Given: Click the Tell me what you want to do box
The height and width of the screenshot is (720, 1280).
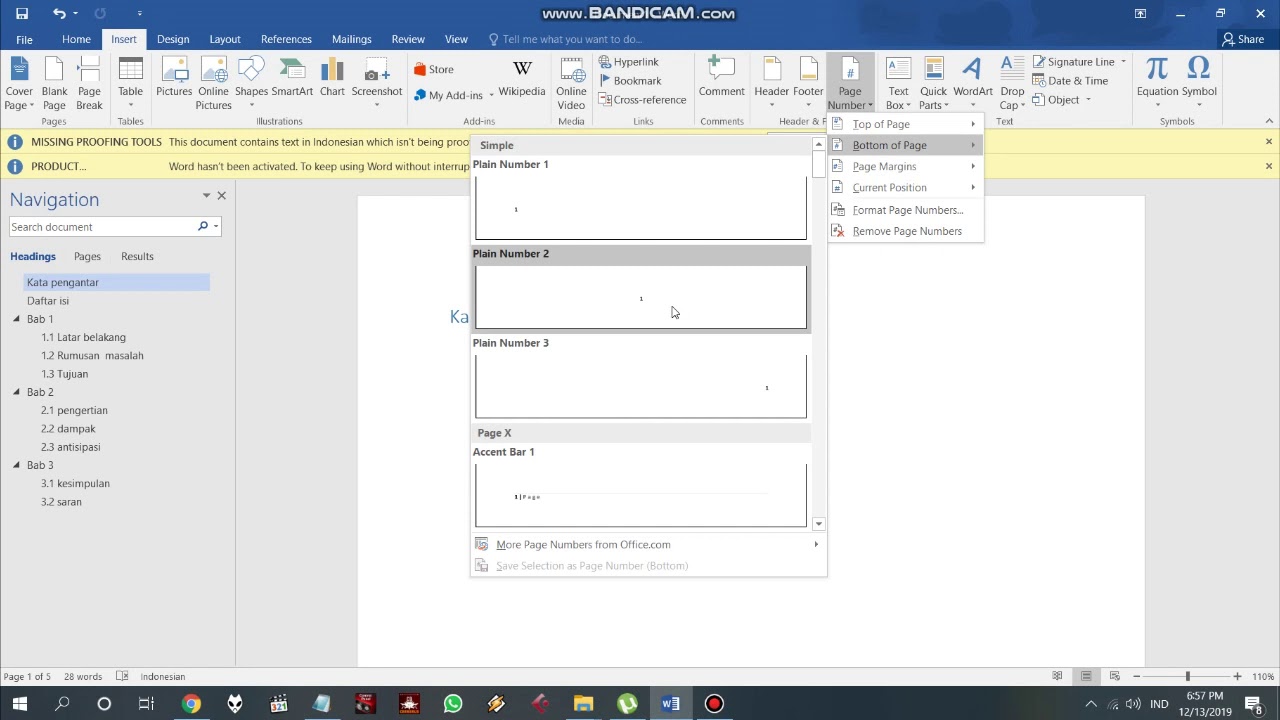Looking at the screenshot, I should [x=565, y=39].
